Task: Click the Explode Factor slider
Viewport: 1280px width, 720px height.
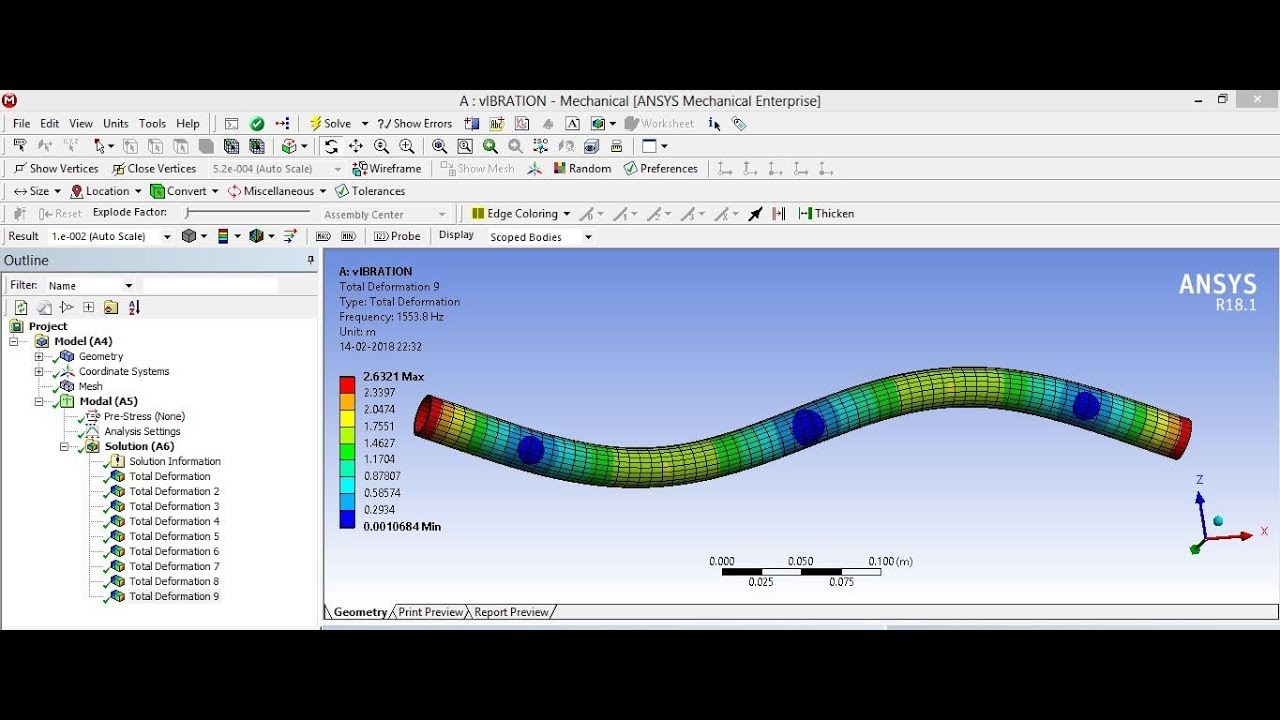Action: (x=247, y=213)
